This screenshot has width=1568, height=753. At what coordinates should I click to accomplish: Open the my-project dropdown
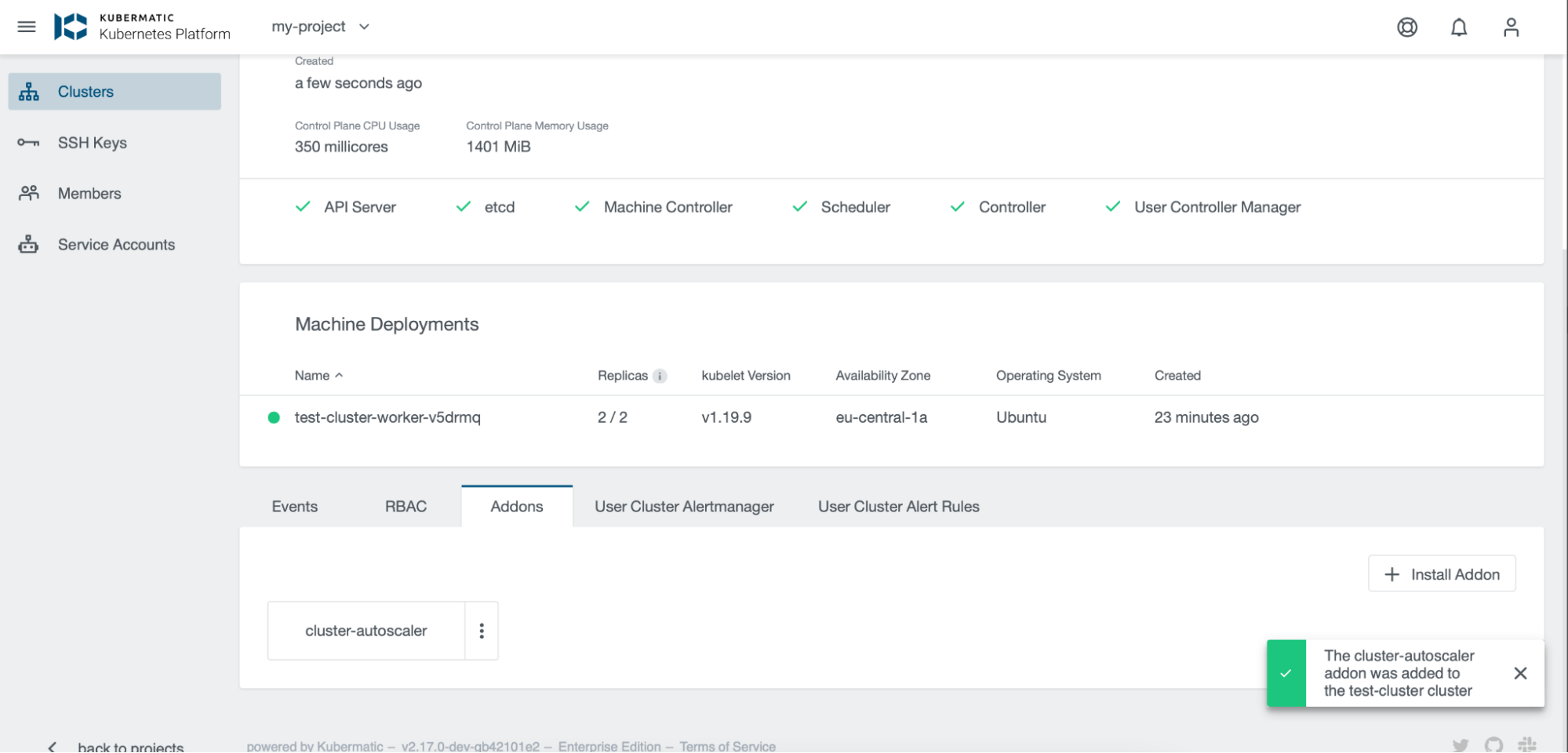tap(317, 26)
